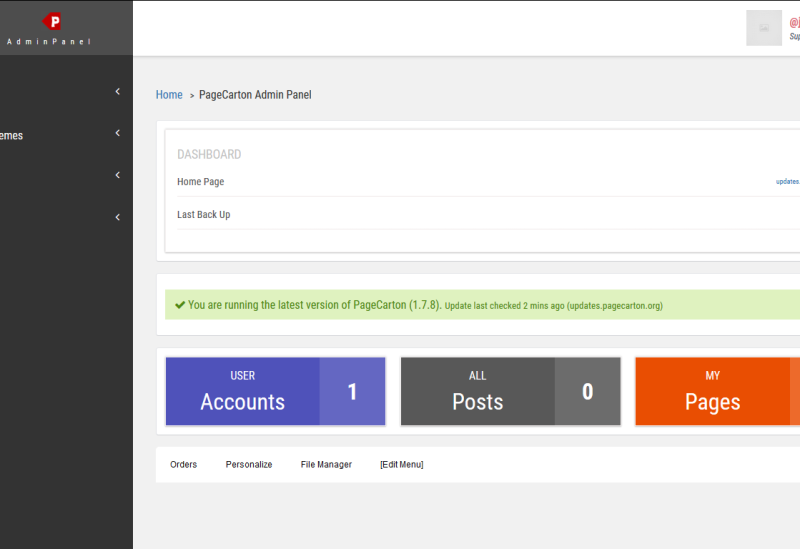Click the All Posts count 0
This screenshot has width=800, height=549.
click(x=588, y=391)
